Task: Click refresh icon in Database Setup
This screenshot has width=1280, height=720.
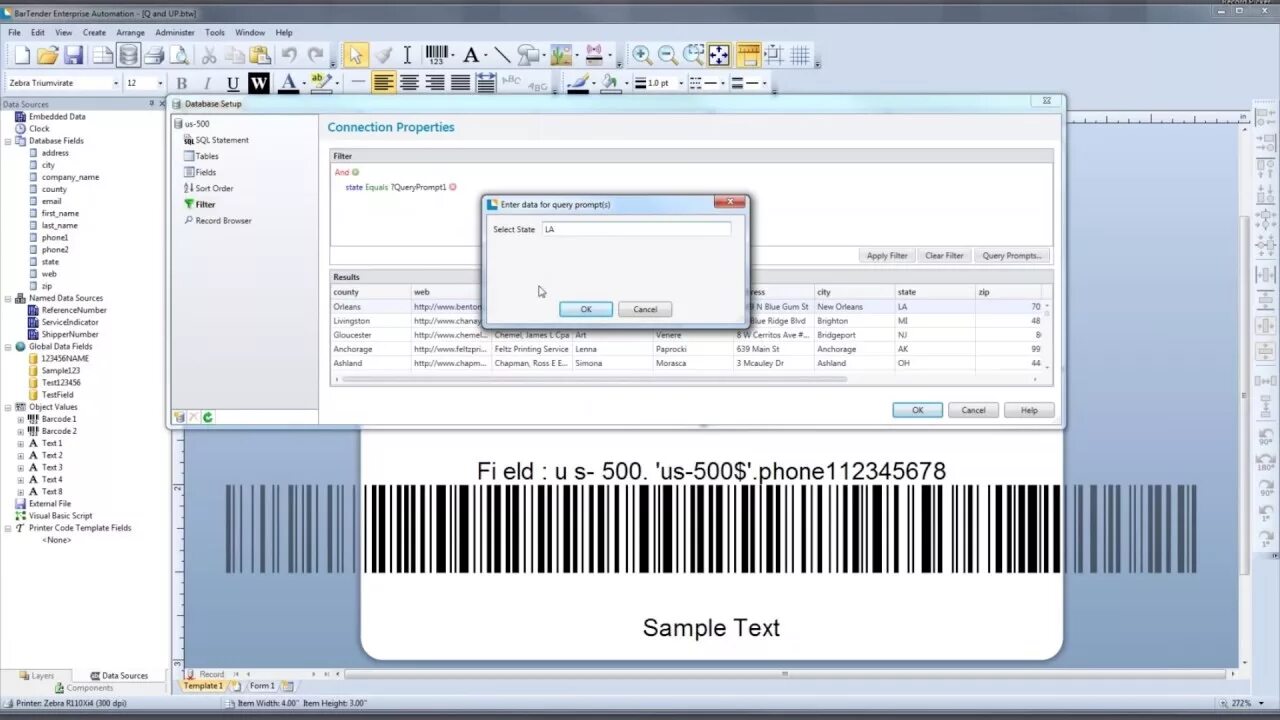Action: click(208, 417)
